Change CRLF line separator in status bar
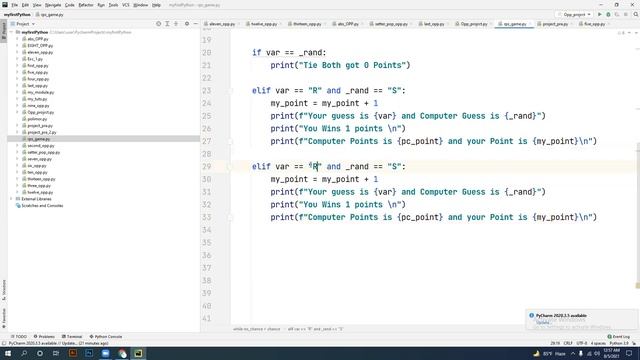 tap(568, 343)
